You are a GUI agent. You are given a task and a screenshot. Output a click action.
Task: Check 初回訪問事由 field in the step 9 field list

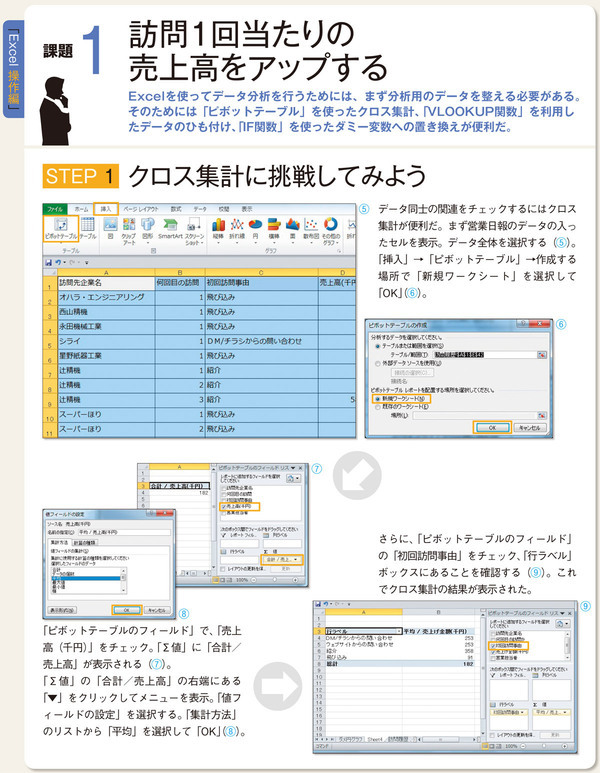(x=493, y=645)
